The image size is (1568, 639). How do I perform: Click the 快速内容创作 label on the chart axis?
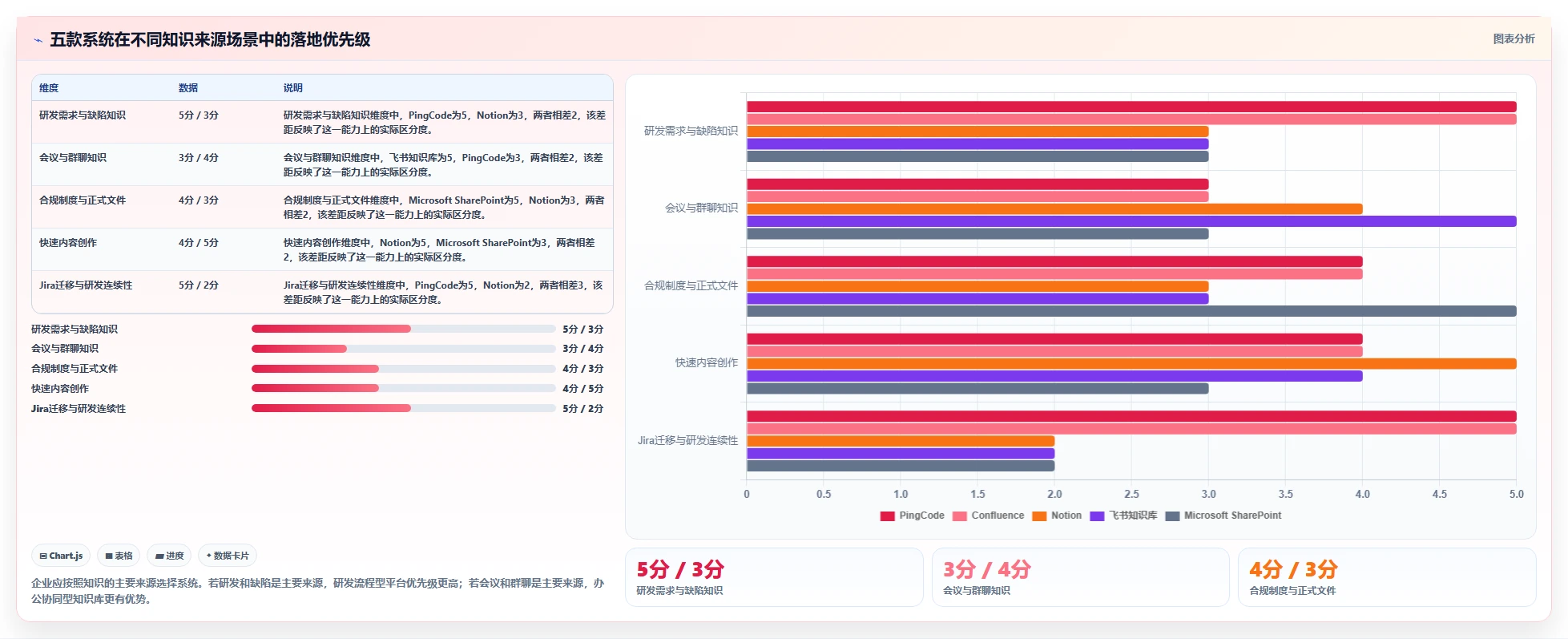(707, 363)
